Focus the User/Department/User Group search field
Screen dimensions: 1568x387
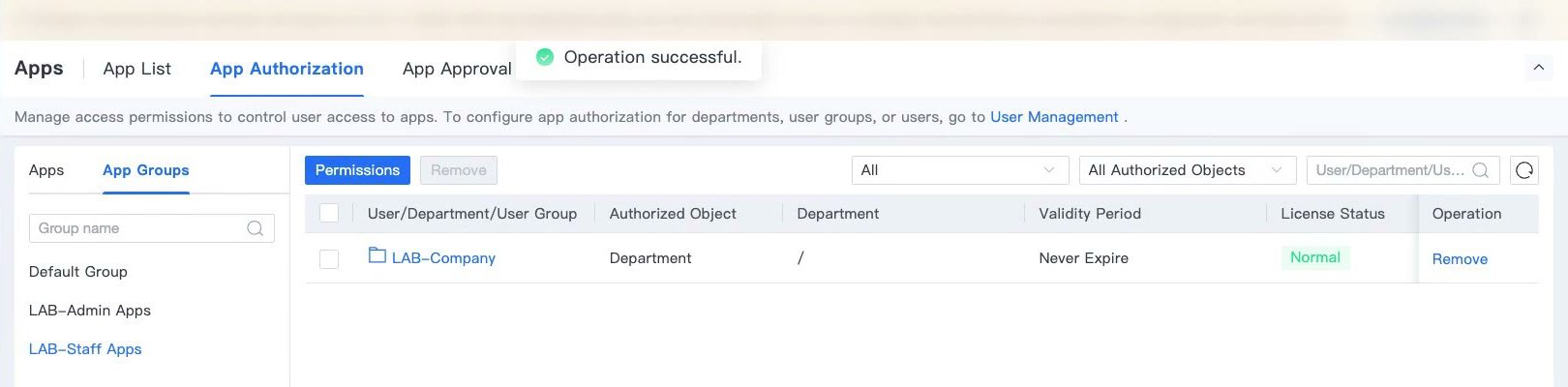click(x=1402, y=170)
